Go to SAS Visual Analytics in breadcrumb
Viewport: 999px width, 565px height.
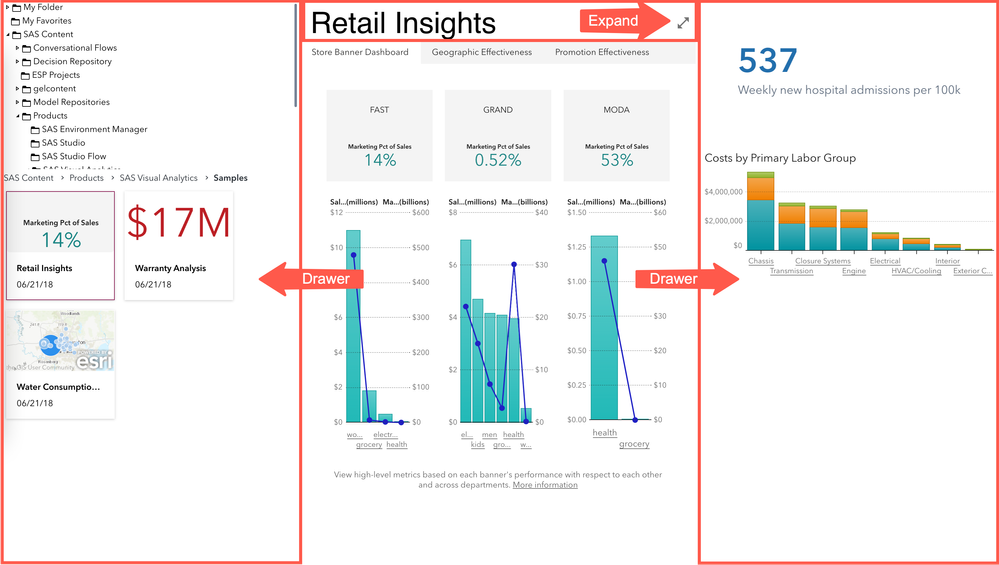(159, 178)
